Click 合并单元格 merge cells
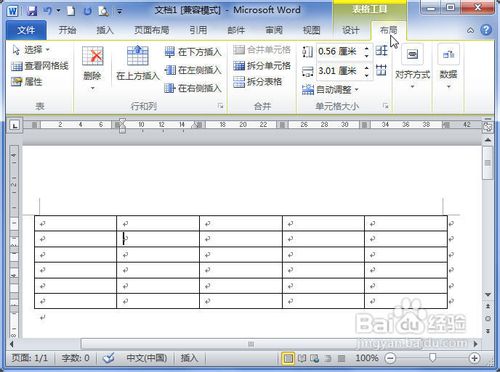The height and width of the screenshot is (372, 500). point(262,50)
